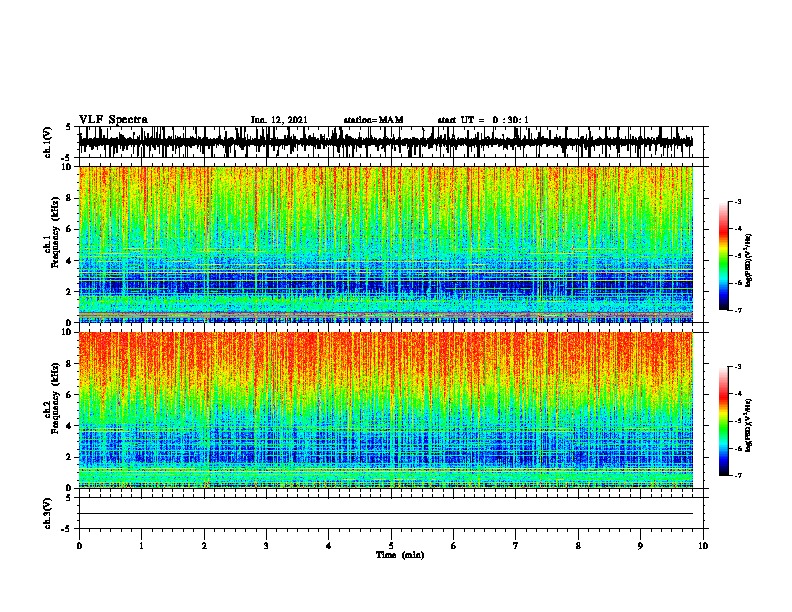This screenshot has width=792, height=612.
Task: Click the ch.1 colorbar log(PSD) unit label
Action: (749, 260)
